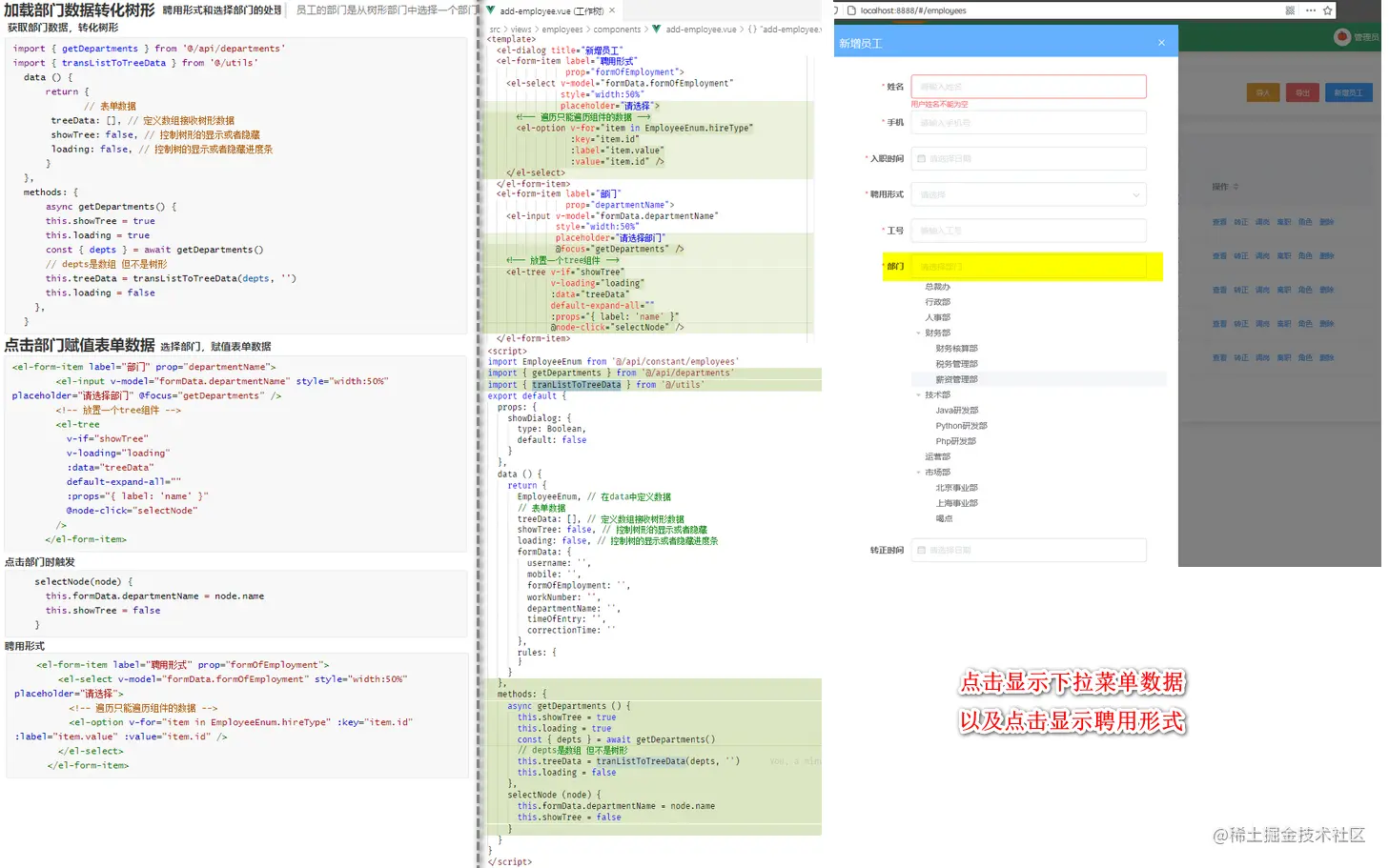Select Java研发部 in the department tree
This screenshot has width=1389, height=868.
(957, 411)
